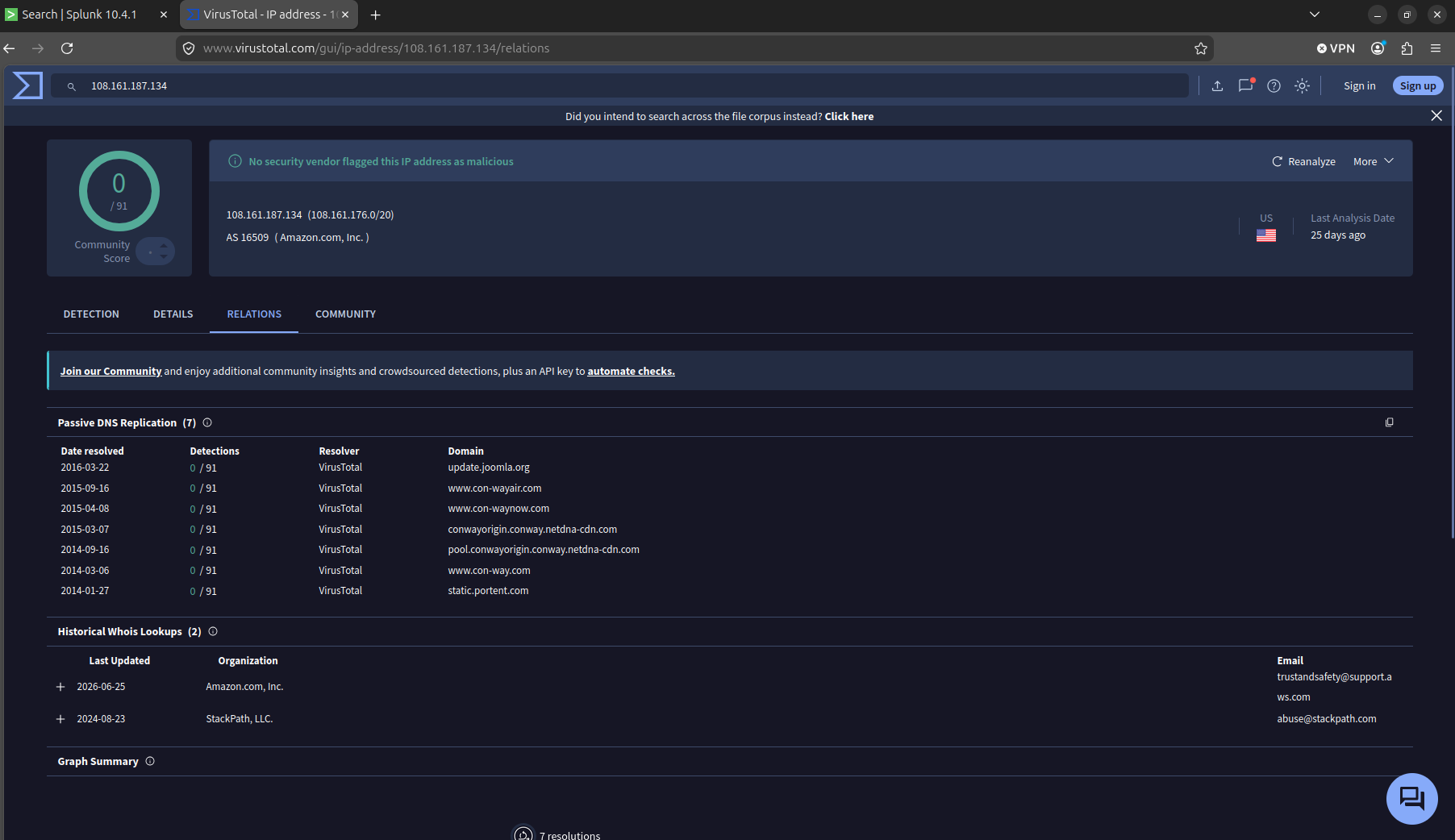Dismiss the file corpus search banner
1455x840 pixels.
point(1436,116)
